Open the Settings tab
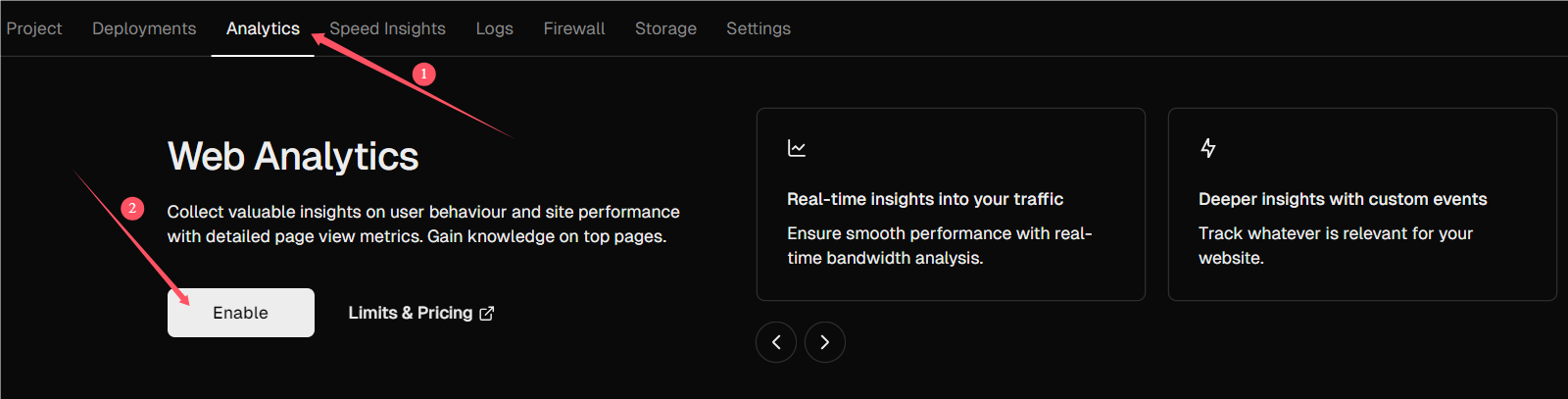The width and height of the screenshot is (1568, 399). tap(759, 28)
